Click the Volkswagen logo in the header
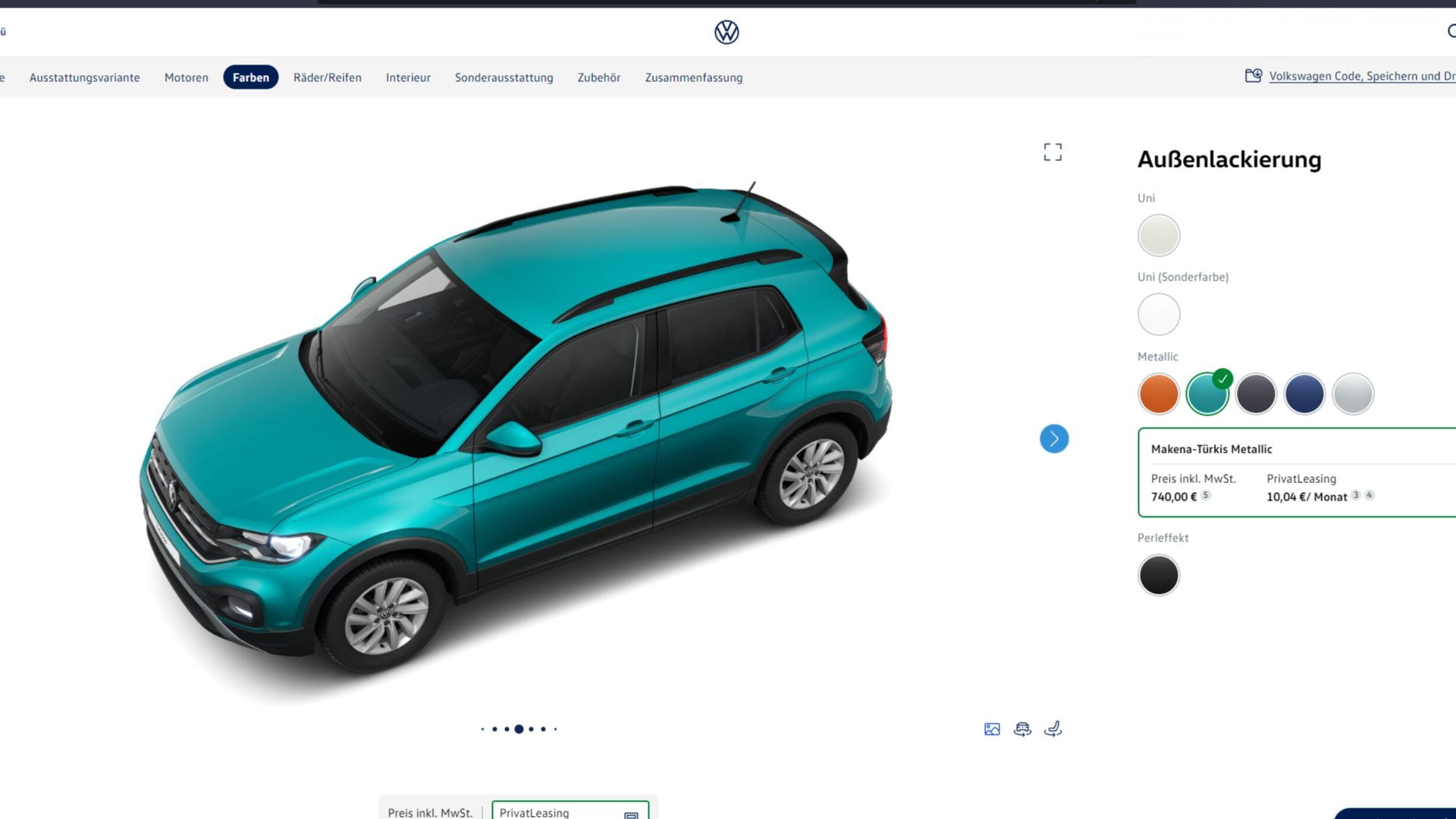The image size is (1456, 819). [726, 32]
